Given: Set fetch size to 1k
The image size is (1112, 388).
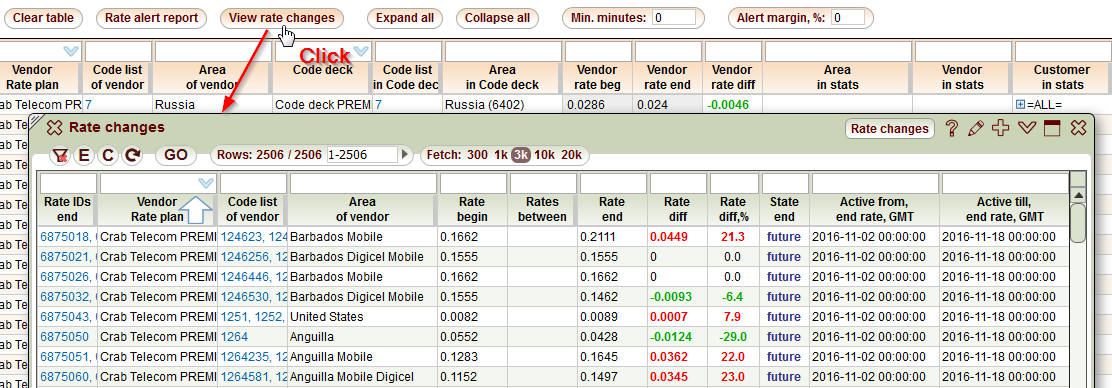Looking at the screenshot, I should click(501, 155).
